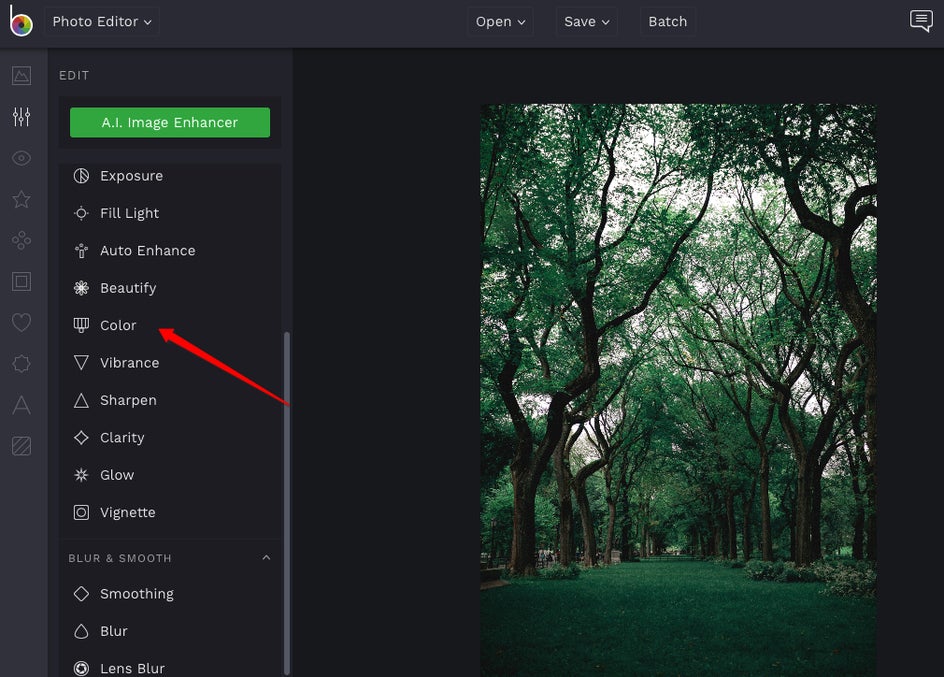944x677 pixels.
Task: Click the Sharpen triangle icon
Action: click(x=81, y=400)
